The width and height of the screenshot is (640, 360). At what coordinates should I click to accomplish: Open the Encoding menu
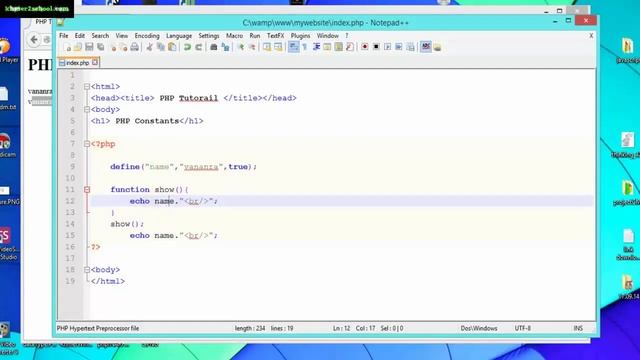tap(147, 36)
